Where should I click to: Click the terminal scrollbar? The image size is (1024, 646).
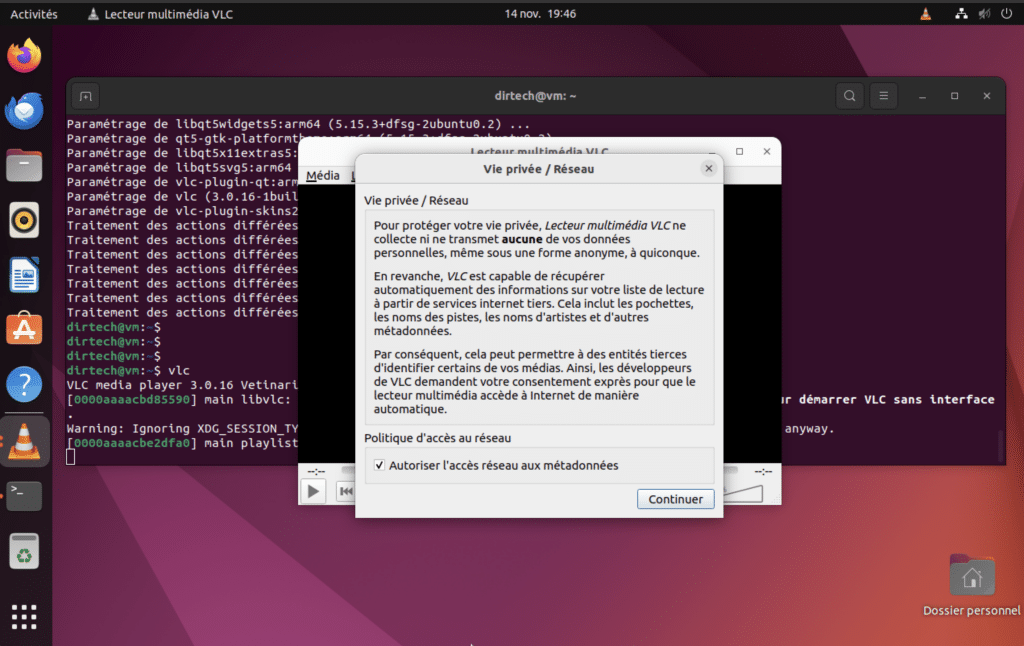tap(1000, 445)
